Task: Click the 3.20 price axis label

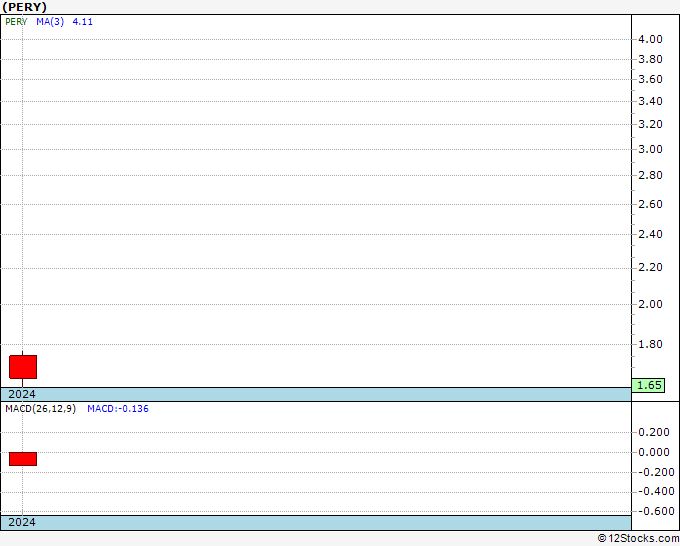Action: [650, 124]
